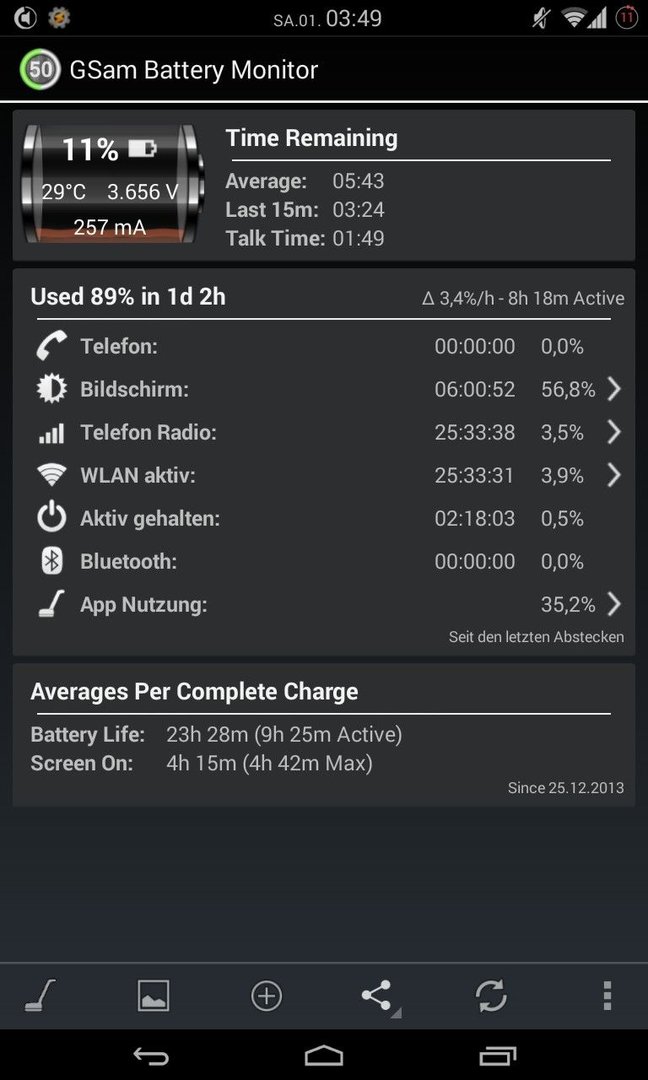Expand Telefon Radio details chevron

click(x=614, y=433)
